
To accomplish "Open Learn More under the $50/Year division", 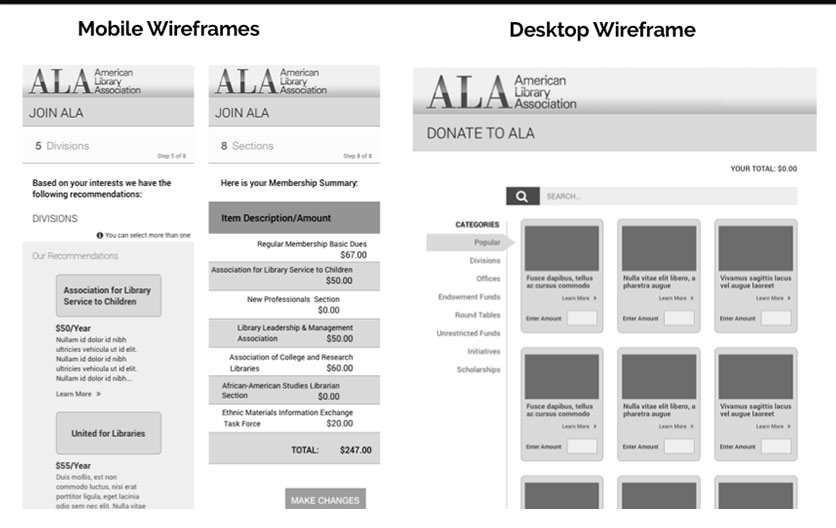I will [78, 394].
